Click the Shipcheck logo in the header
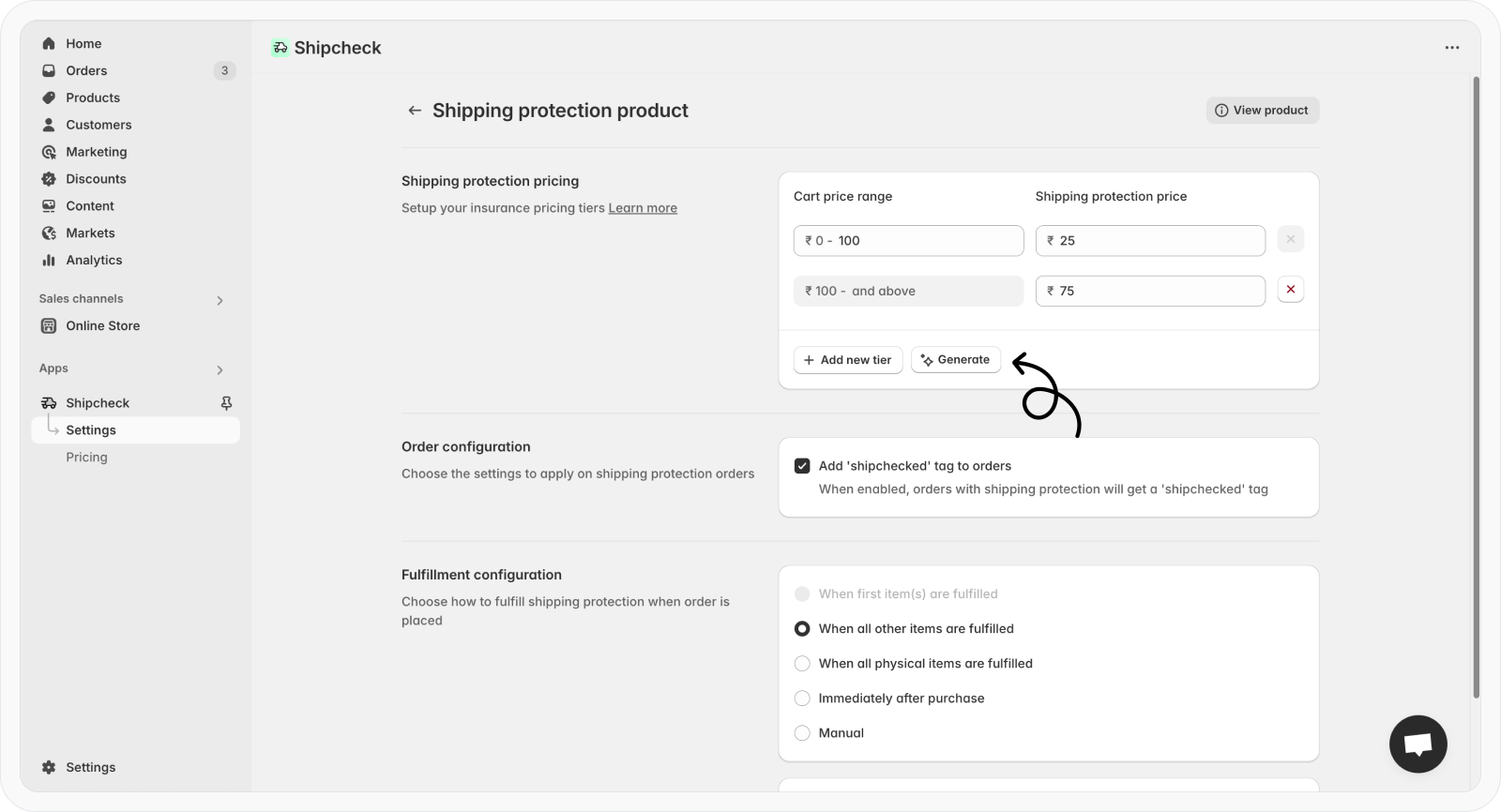 (x=280, y=48)
